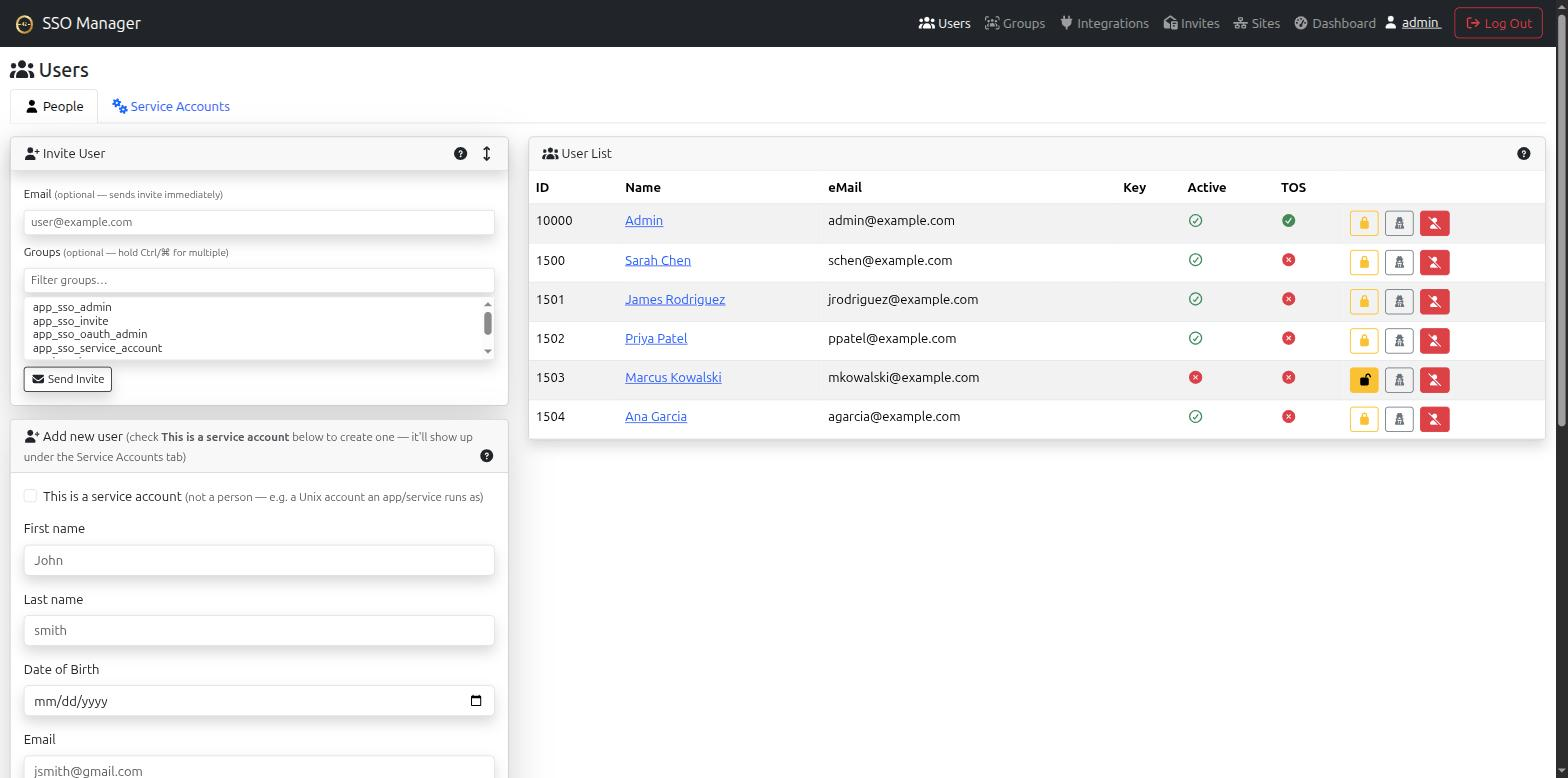Image resolution: width=1568 pixels, height=778 pixels.
Task: Lock Priya Patel's account
Action: (1364, 340)
